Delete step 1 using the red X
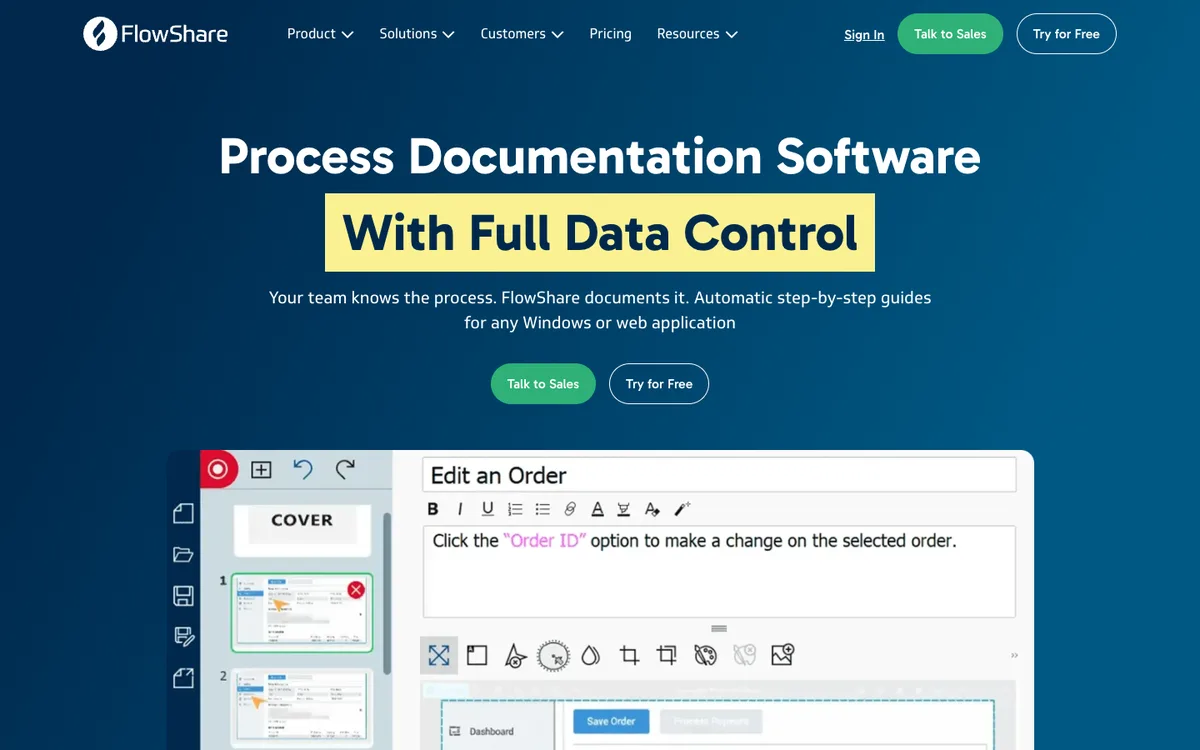 coord(356,590)
